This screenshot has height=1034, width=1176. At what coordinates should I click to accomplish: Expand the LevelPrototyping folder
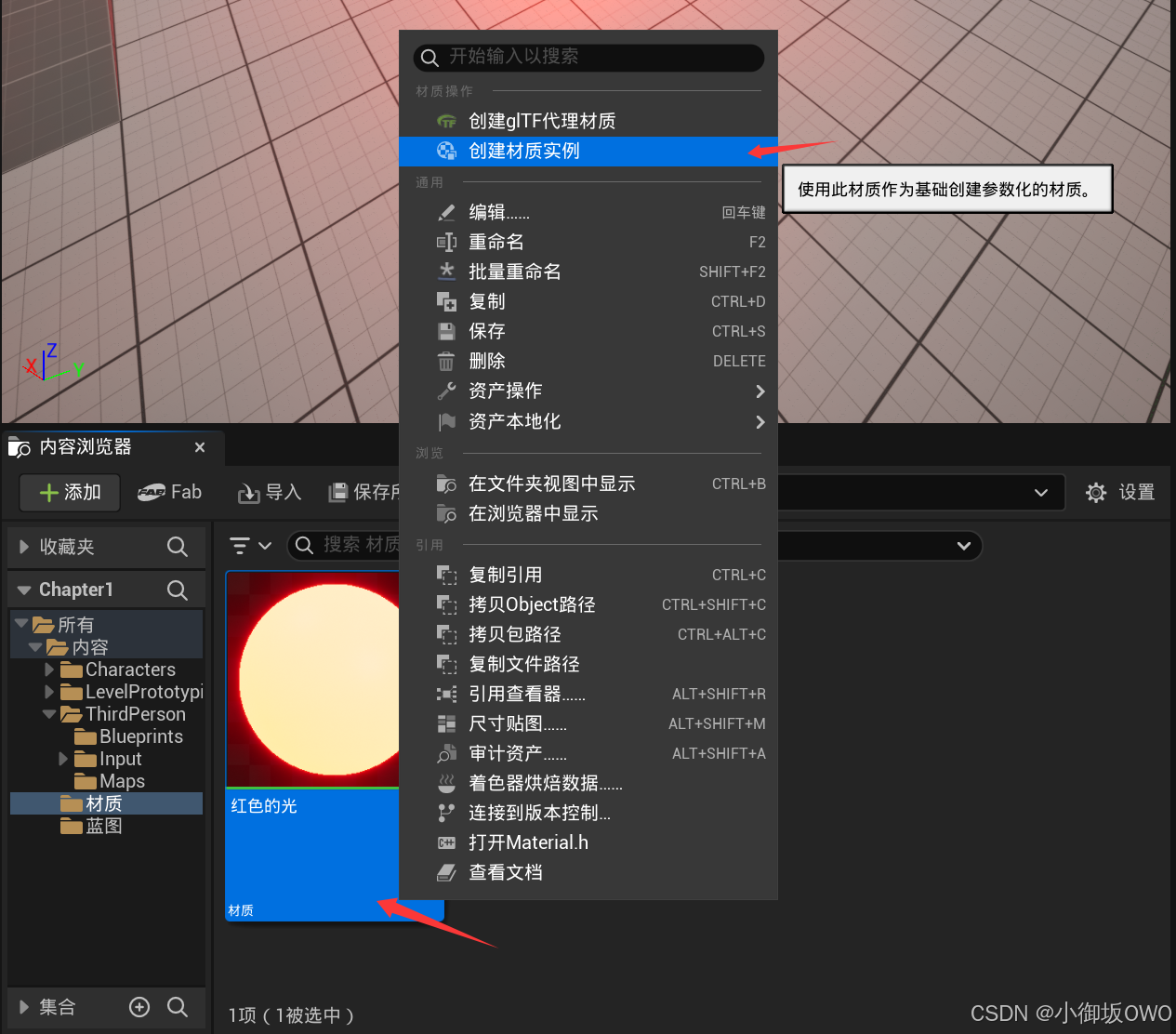(49, 691)
